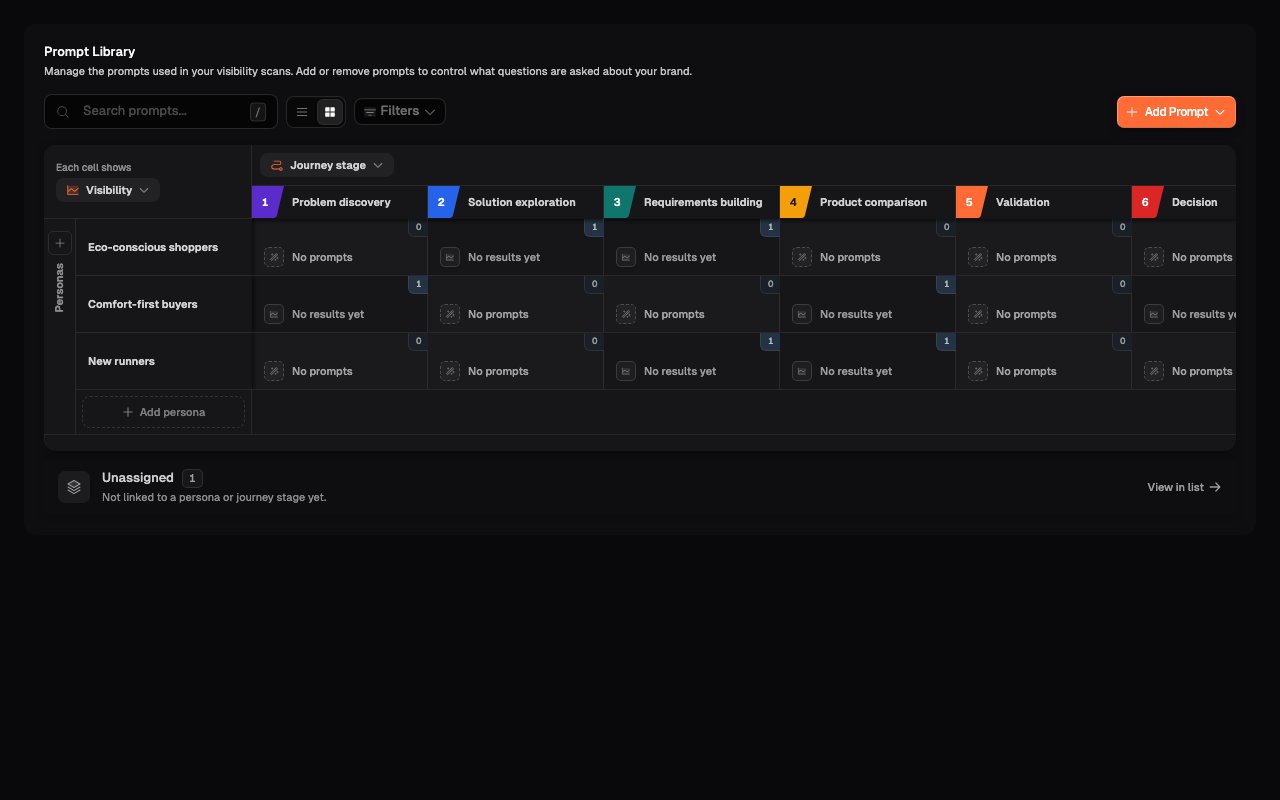This screenshot has width=1280, height=800.
Task: Click No prompts icon, Comfort-first Solution exploration
Action: (x=450, y=314)
